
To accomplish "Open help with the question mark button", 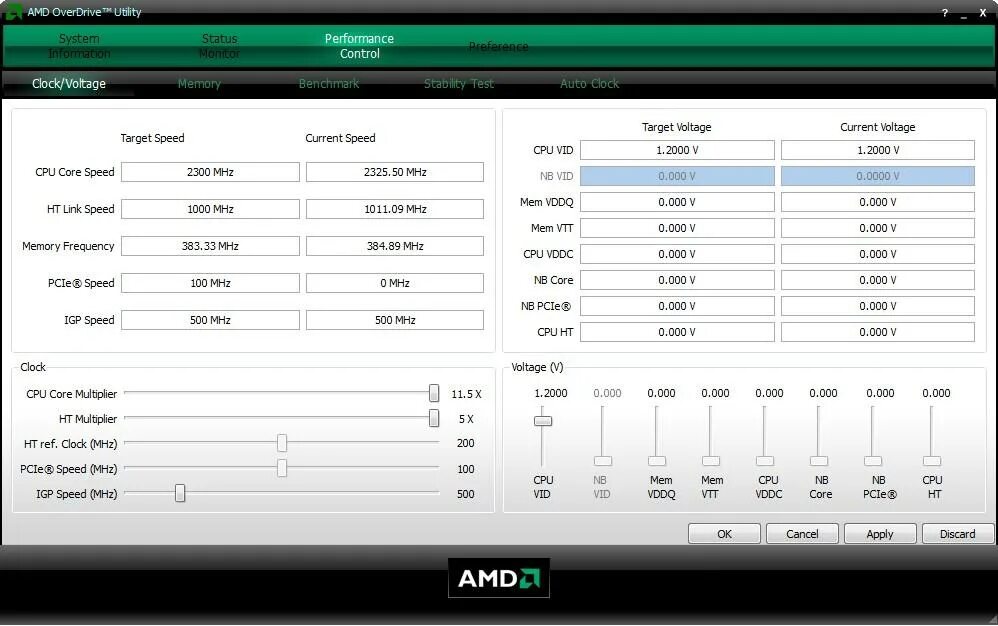I will point(945,13).
